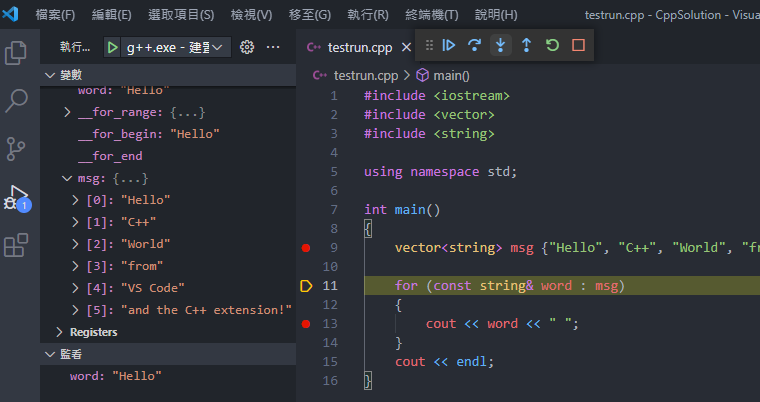Collapse the msg variable tree node
Screen dimensions: 760x402
tap(67, 179)
